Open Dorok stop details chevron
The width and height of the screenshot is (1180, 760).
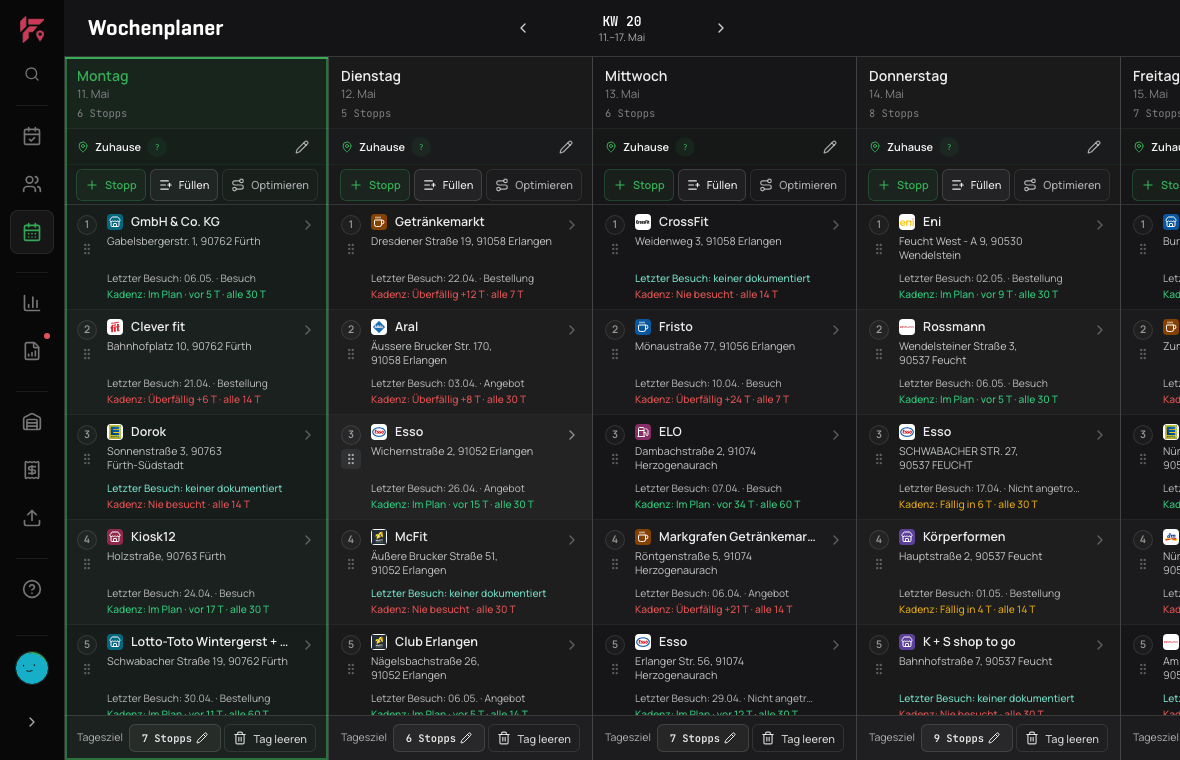tap(308, 435)
